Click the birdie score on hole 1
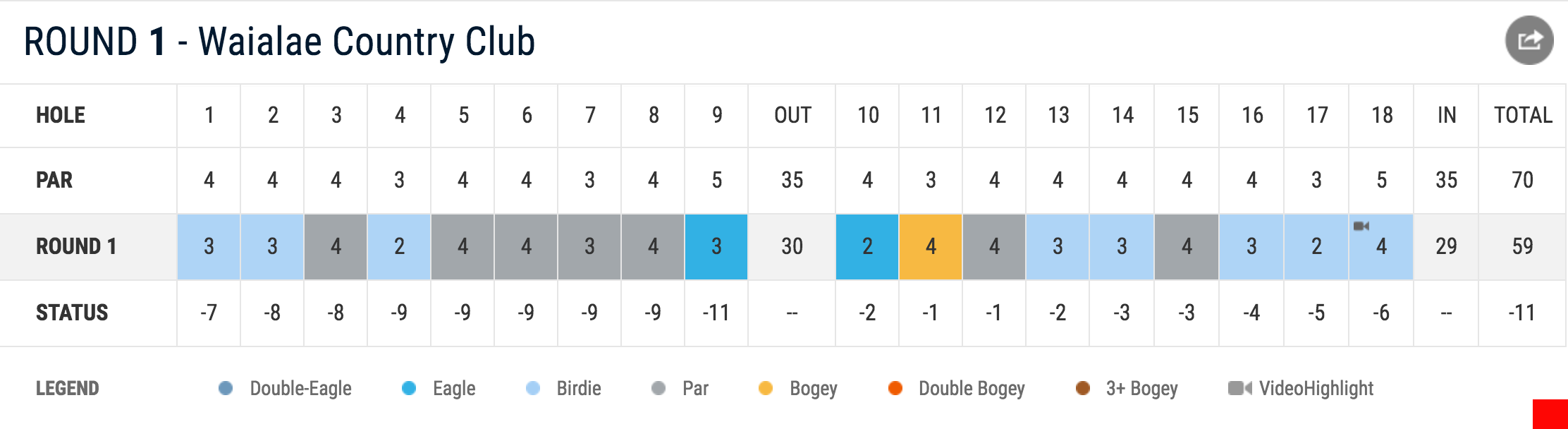 209,247
